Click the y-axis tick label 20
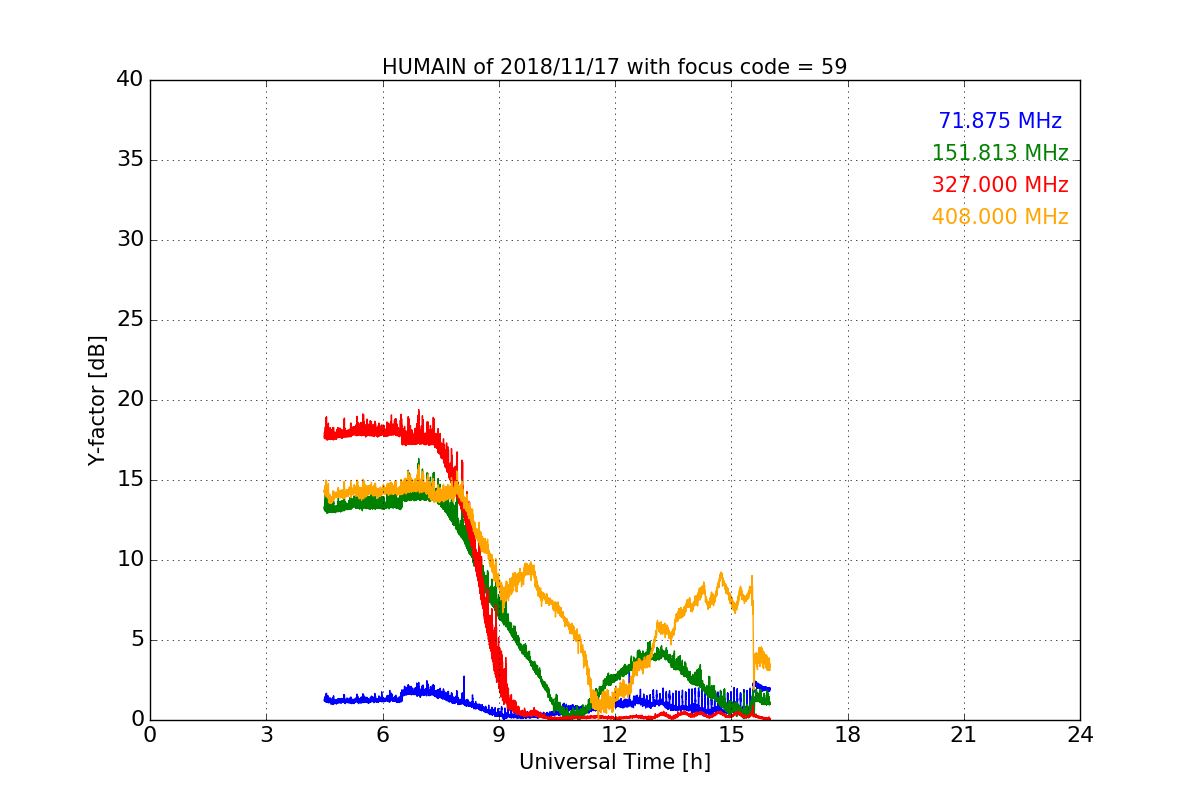 130,400
